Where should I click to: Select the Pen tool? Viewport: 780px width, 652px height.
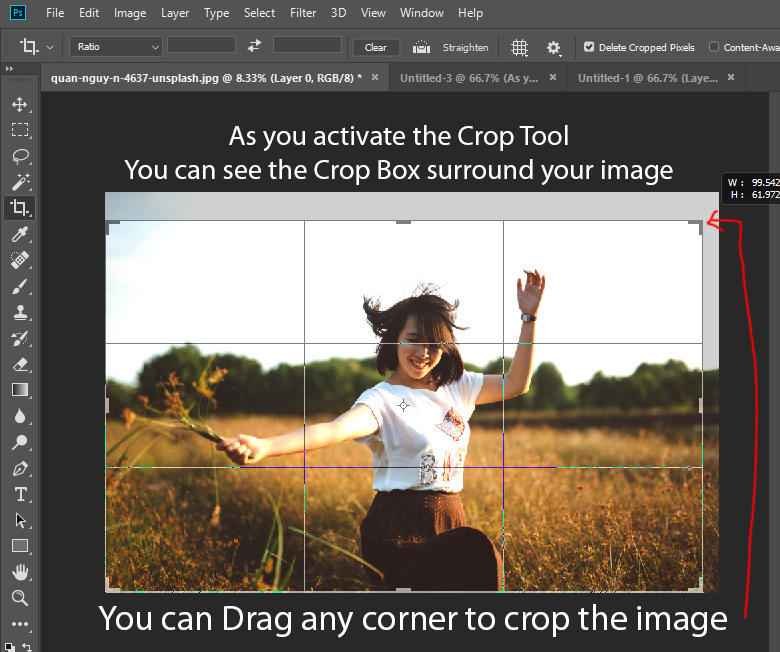pos(20,468)
